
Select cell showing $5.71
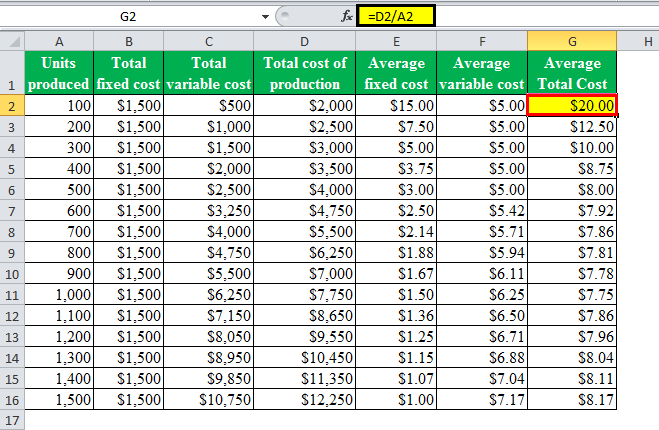click(482, 231)
